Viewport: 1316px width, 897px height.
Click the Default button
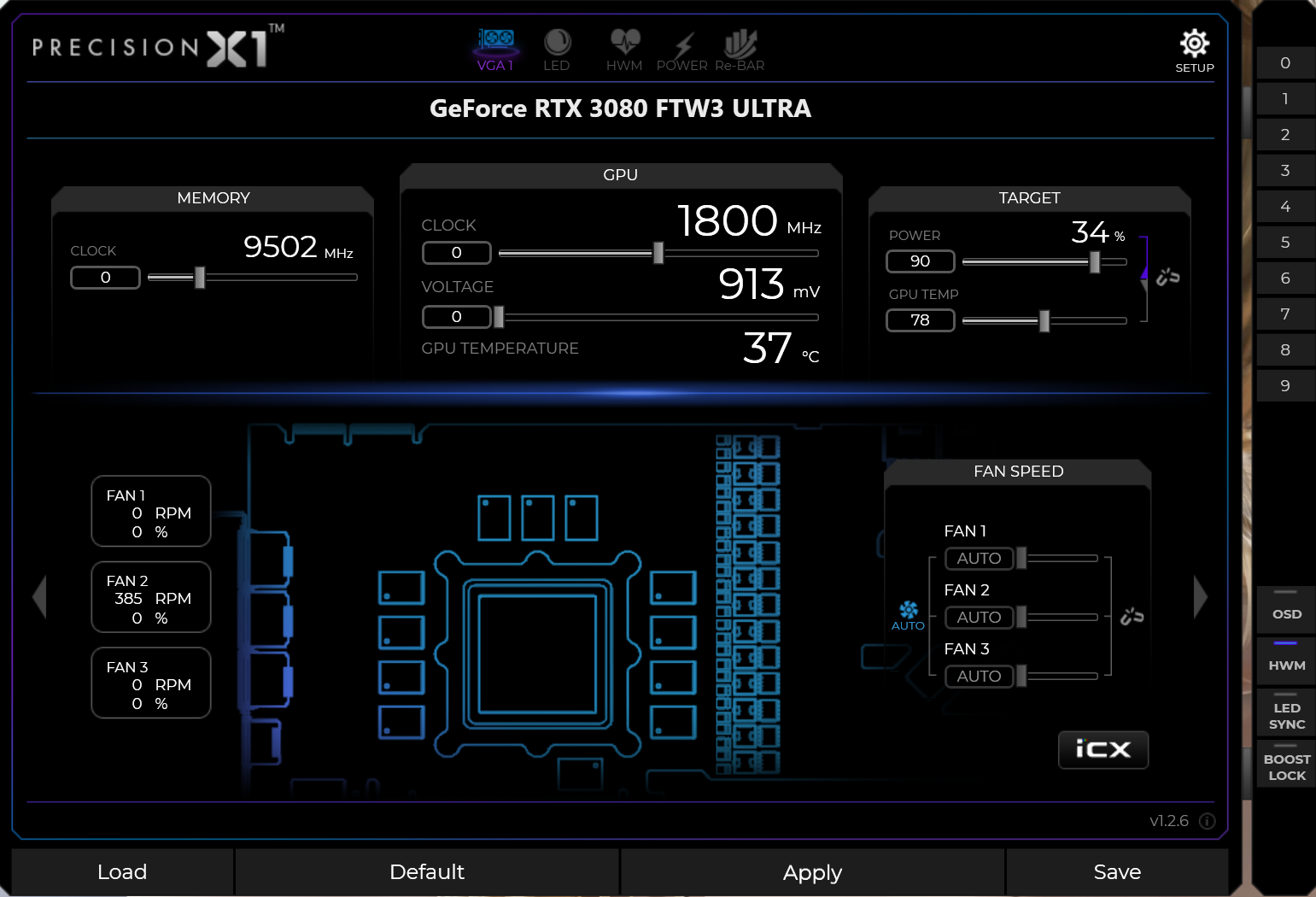[427, 872]
